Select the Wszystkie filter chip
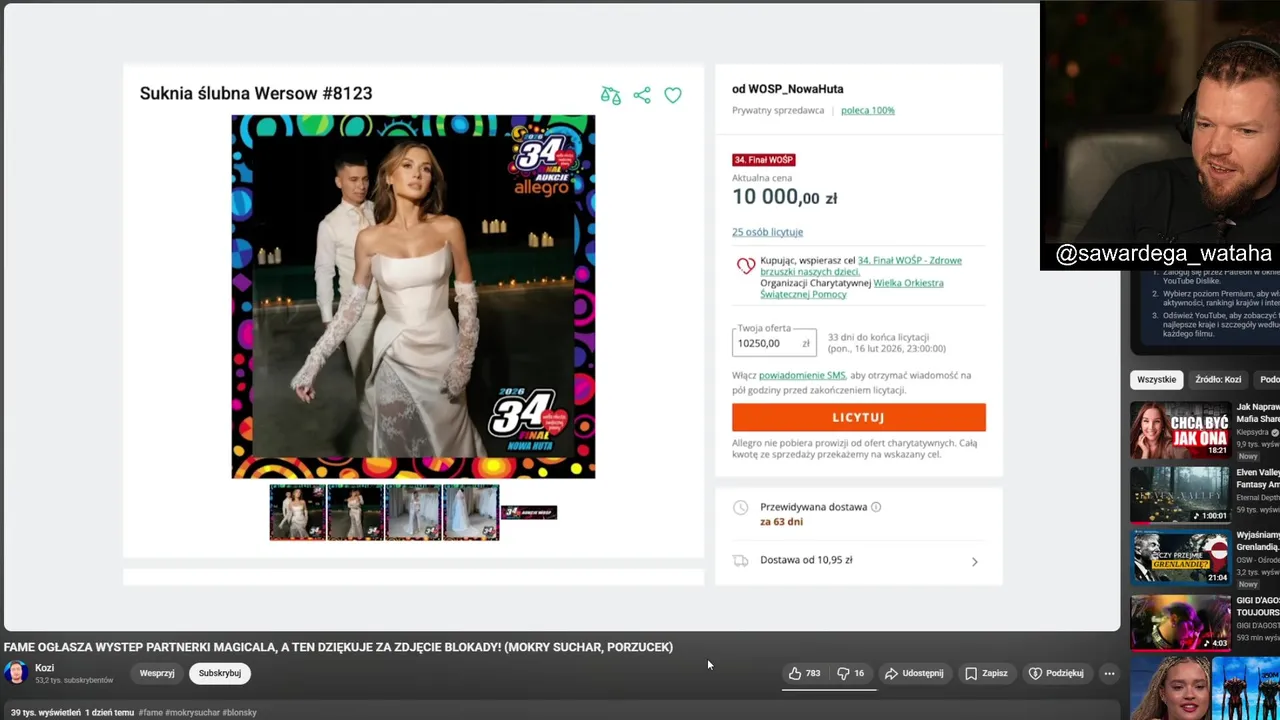 click(1157, 380)
